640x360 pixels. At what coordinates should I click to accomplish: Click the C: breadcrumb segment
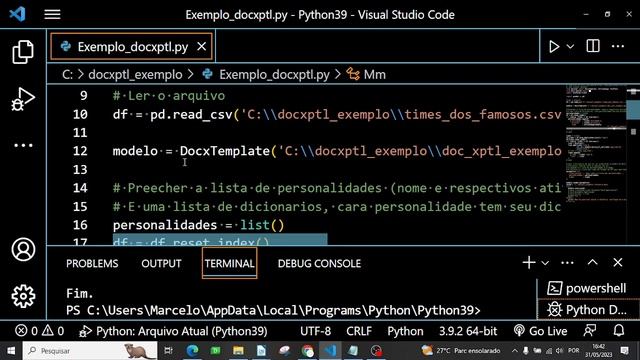[x=68, y=75]
